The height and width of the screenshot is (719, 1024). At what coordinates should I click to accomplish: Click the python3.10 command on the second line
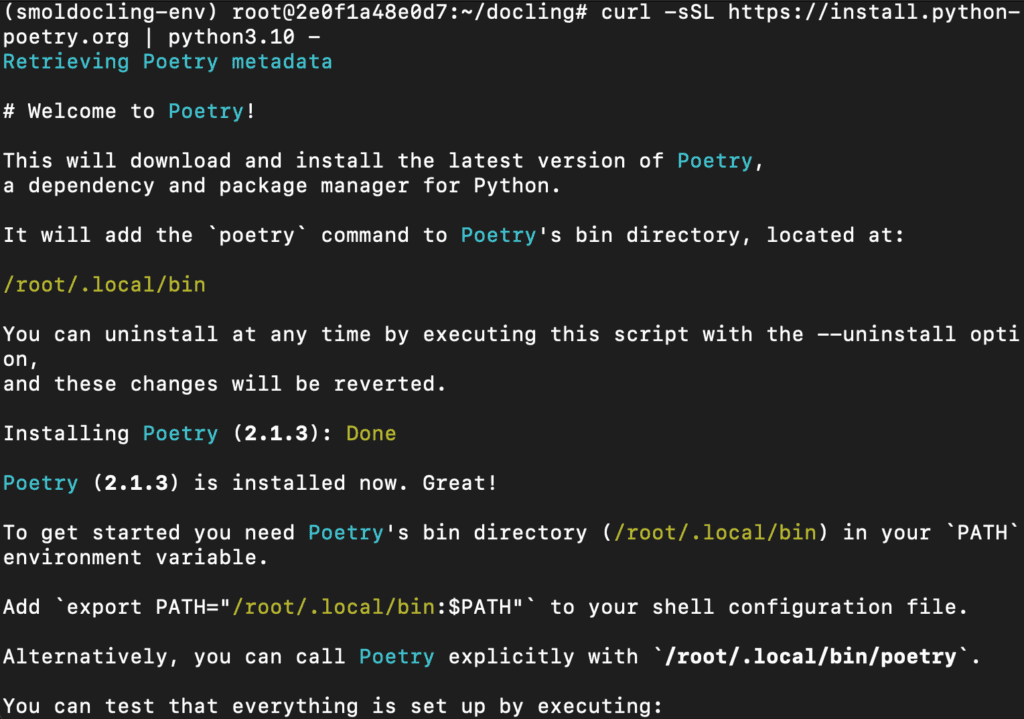231,37
